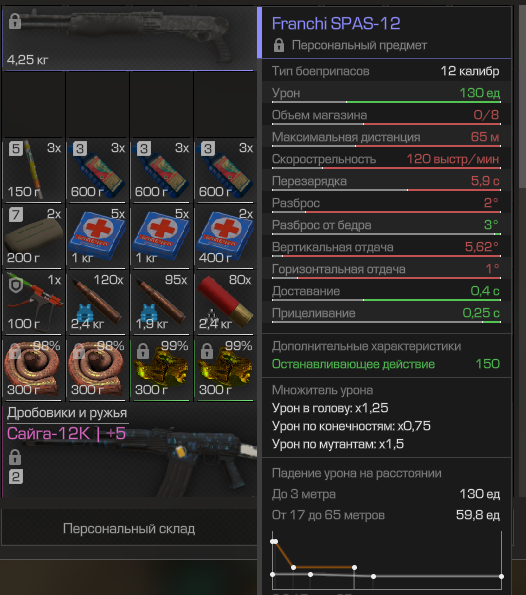
Task: Select the Franchi SPAS-12 shotgun item
Action: (x=128, y=39)
